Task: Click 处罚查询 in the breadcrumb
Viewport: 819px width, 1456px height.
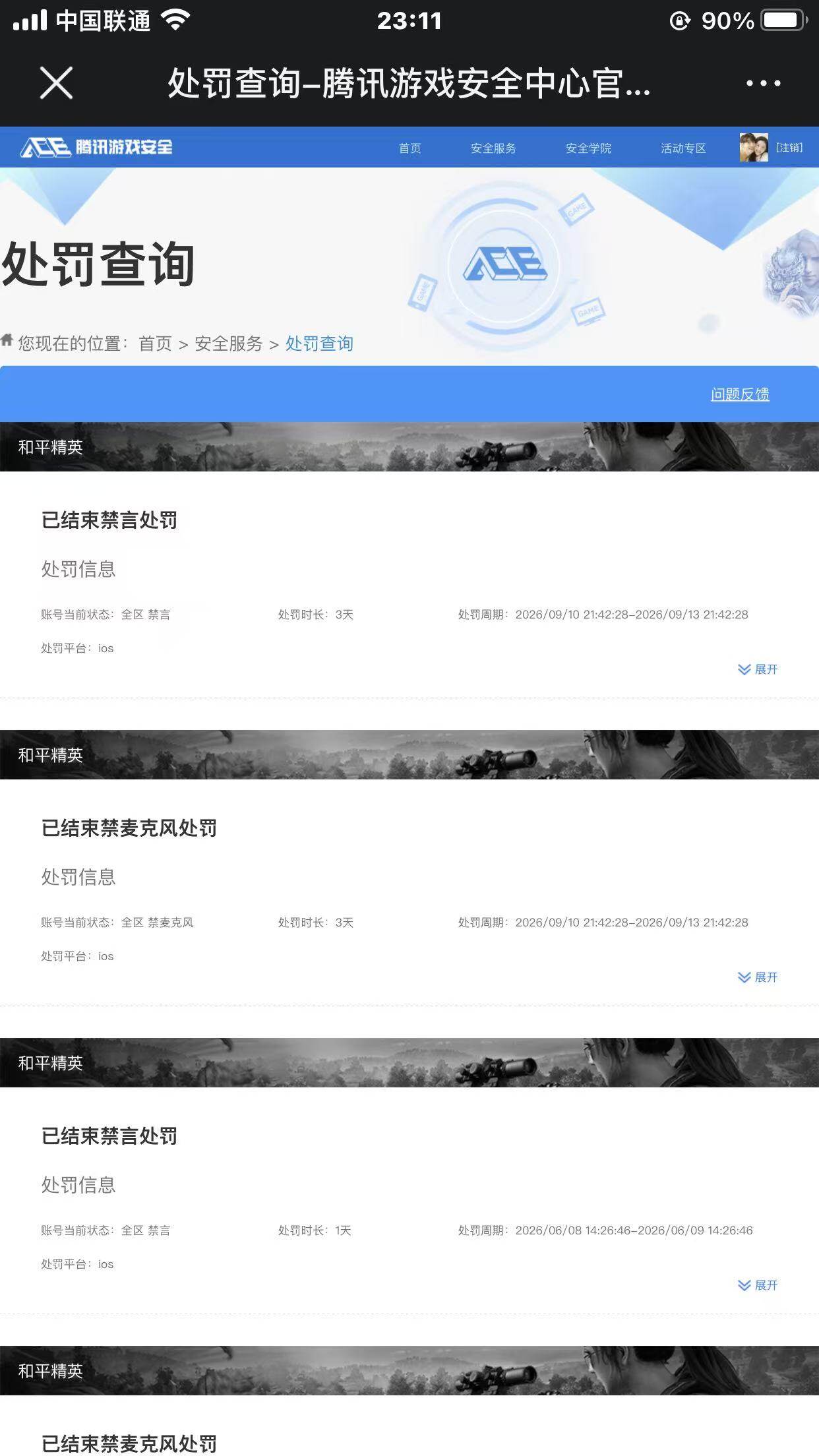Action: (x=319, y=344)
